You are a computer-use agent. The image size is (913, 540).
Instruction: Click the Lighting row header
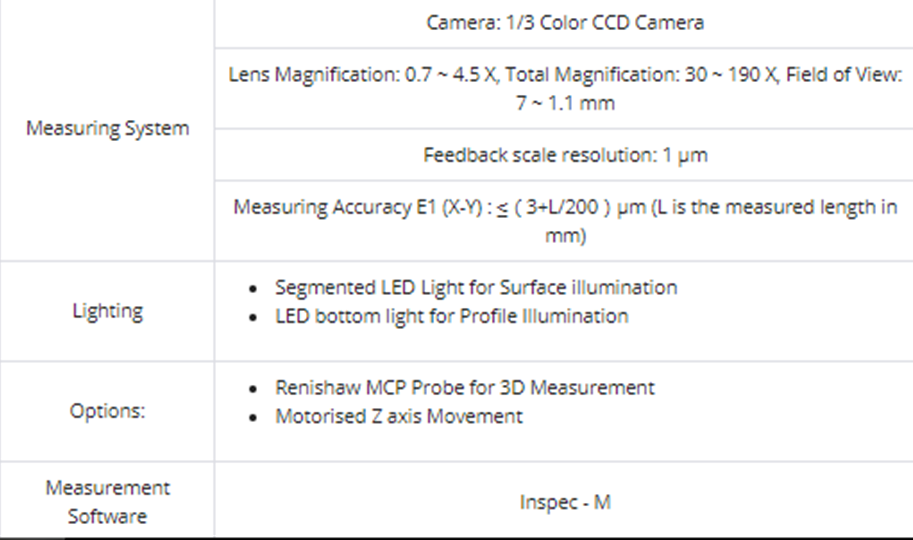[x=107, y=311]
